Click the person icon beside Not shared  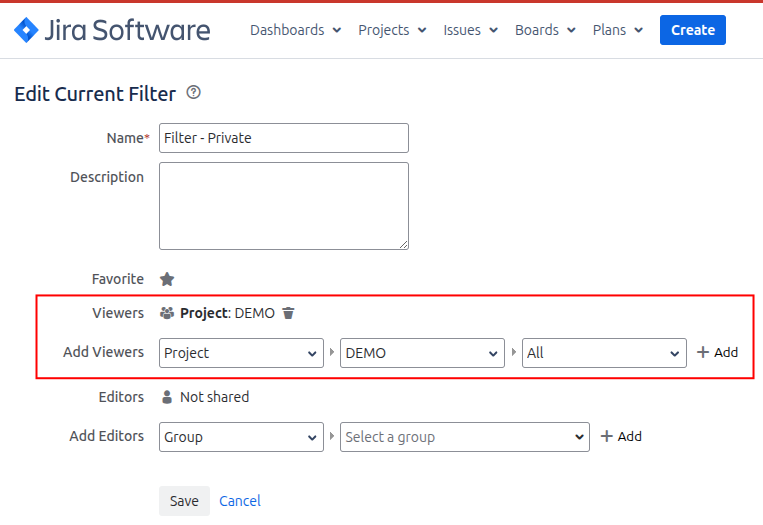point(167,397)
